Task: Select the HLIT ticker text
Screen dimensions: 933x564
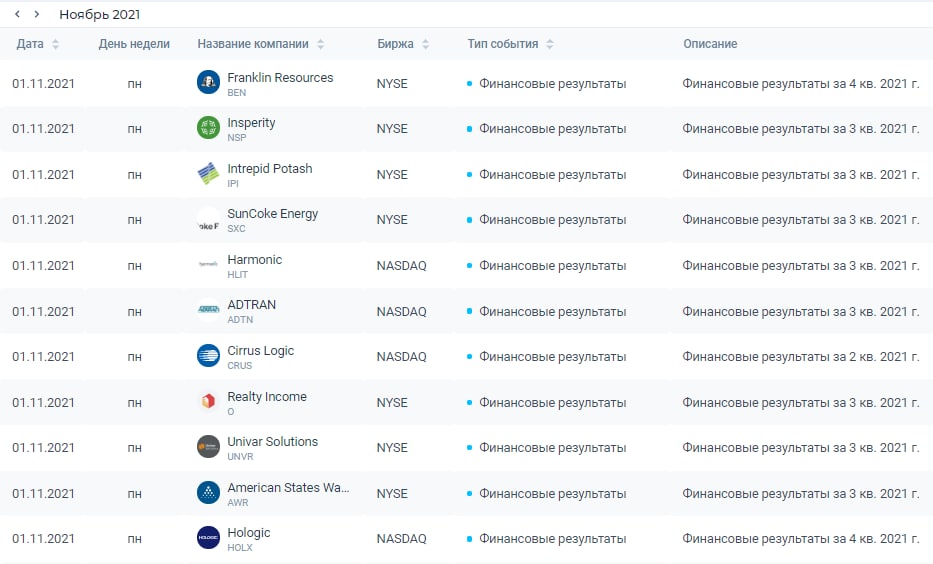Action: tap(237, 275)
